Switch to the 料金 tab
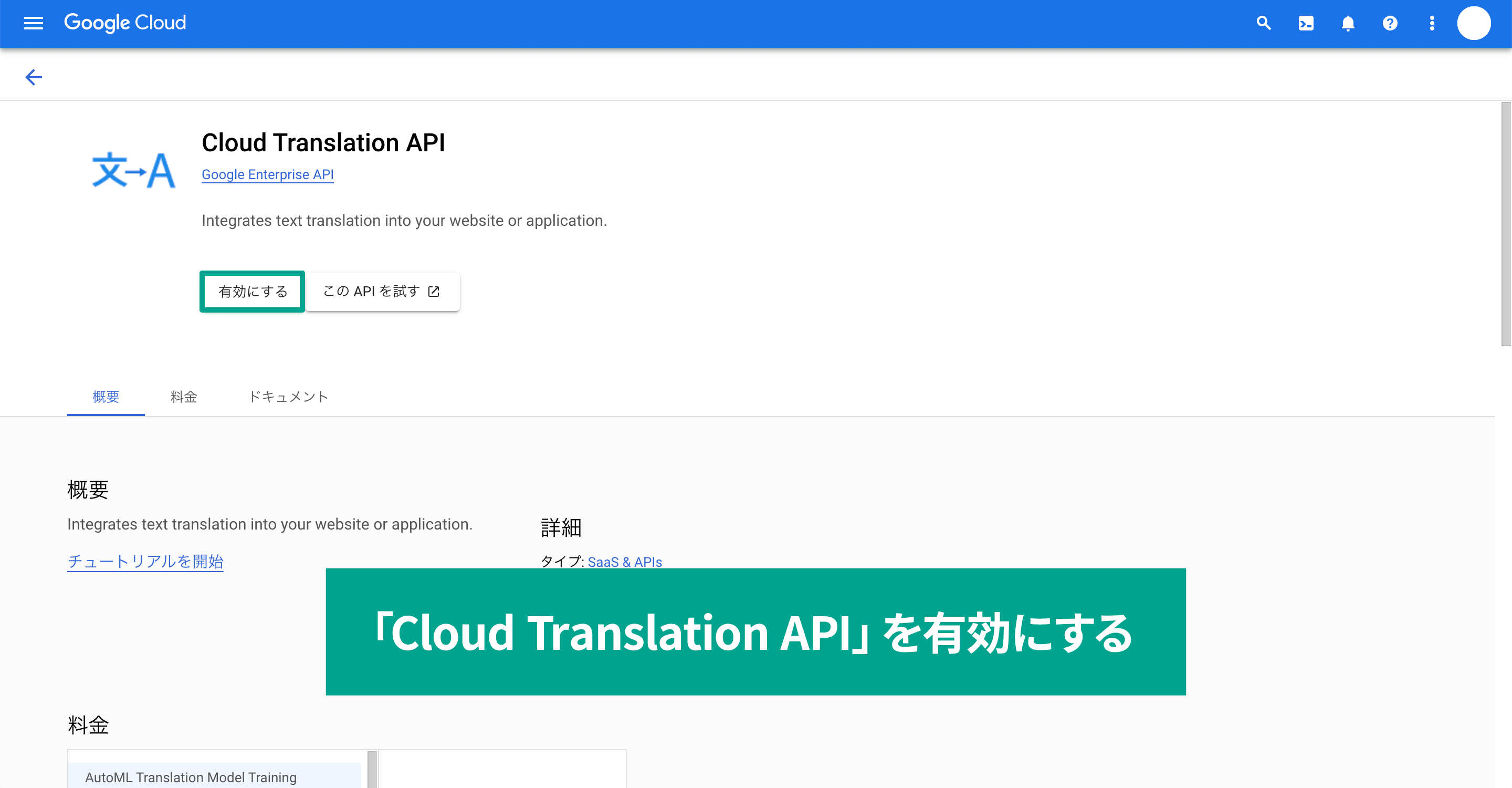This screenshot has height=788, width=1512. (184, 397)
